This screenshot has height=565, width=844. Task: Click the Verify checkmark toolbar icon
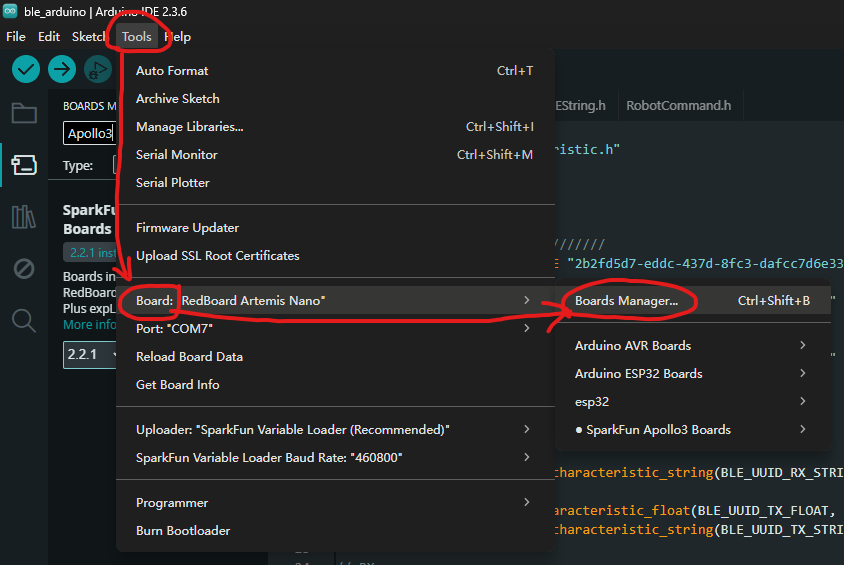(26, 69)
